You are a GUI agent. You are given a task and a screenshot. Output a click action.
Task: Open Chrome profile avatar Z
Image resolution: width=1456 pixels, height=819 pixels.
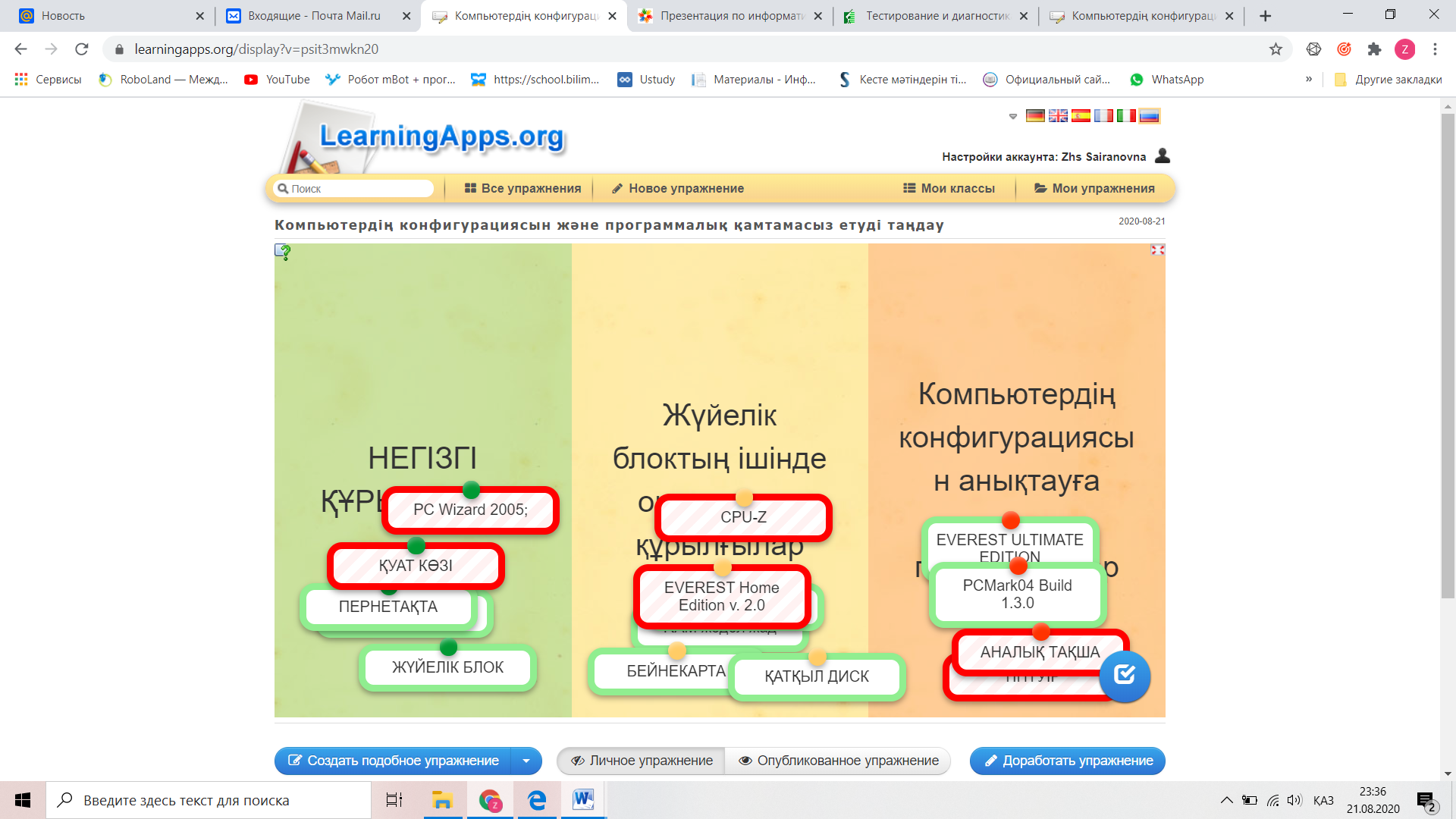point(1404,49)
